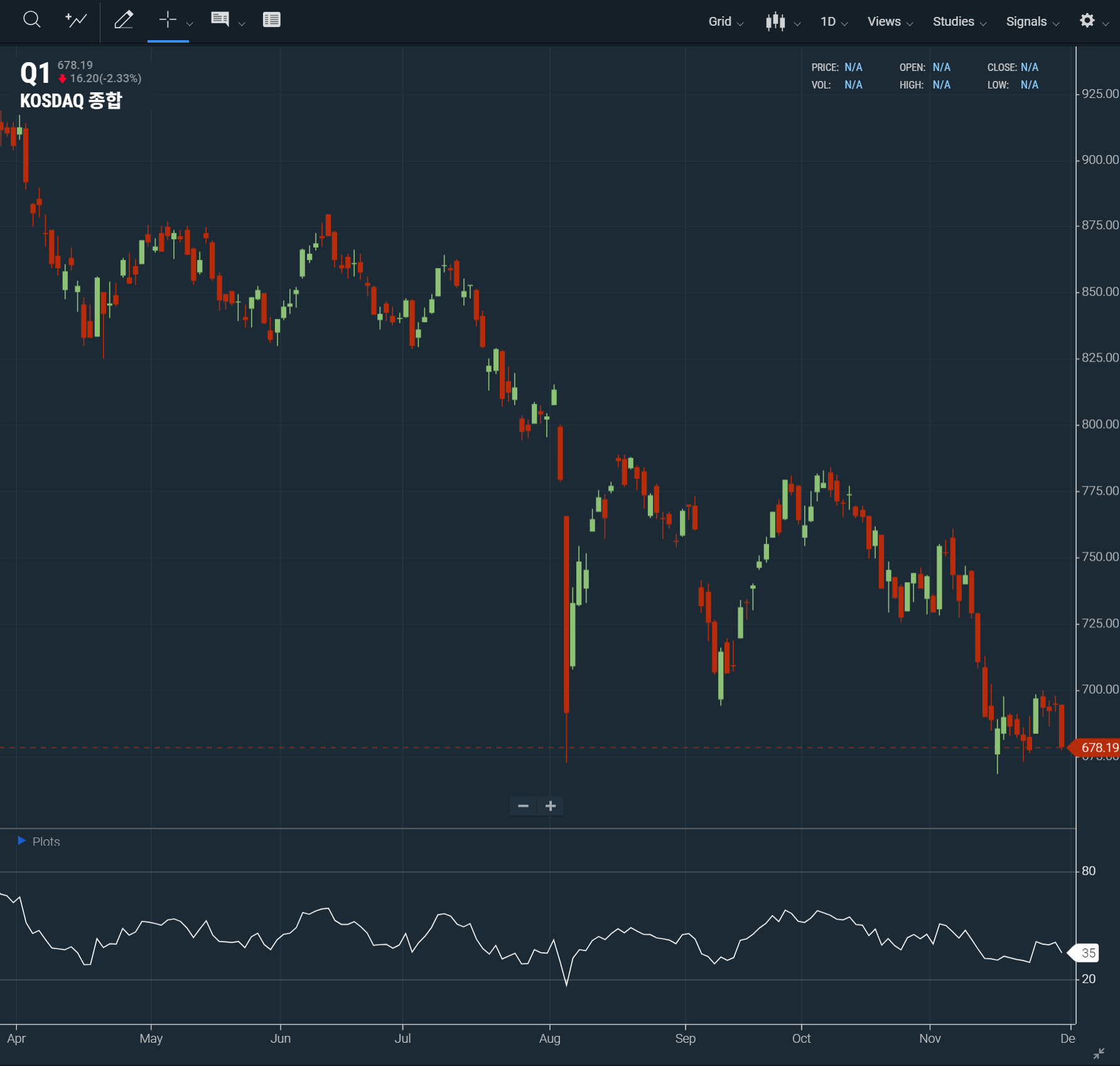Click the candlestick chart type icon
This screenshot has width=1120, height=1066.
pyautogui.click(x=775, y=22)
